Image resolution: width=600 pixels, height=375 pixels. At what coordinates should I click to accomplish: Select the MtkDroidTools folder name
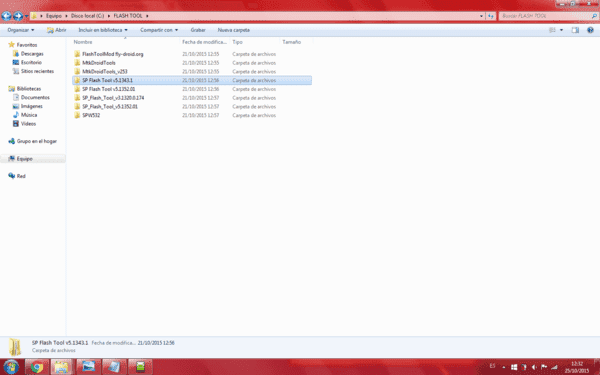99,63
